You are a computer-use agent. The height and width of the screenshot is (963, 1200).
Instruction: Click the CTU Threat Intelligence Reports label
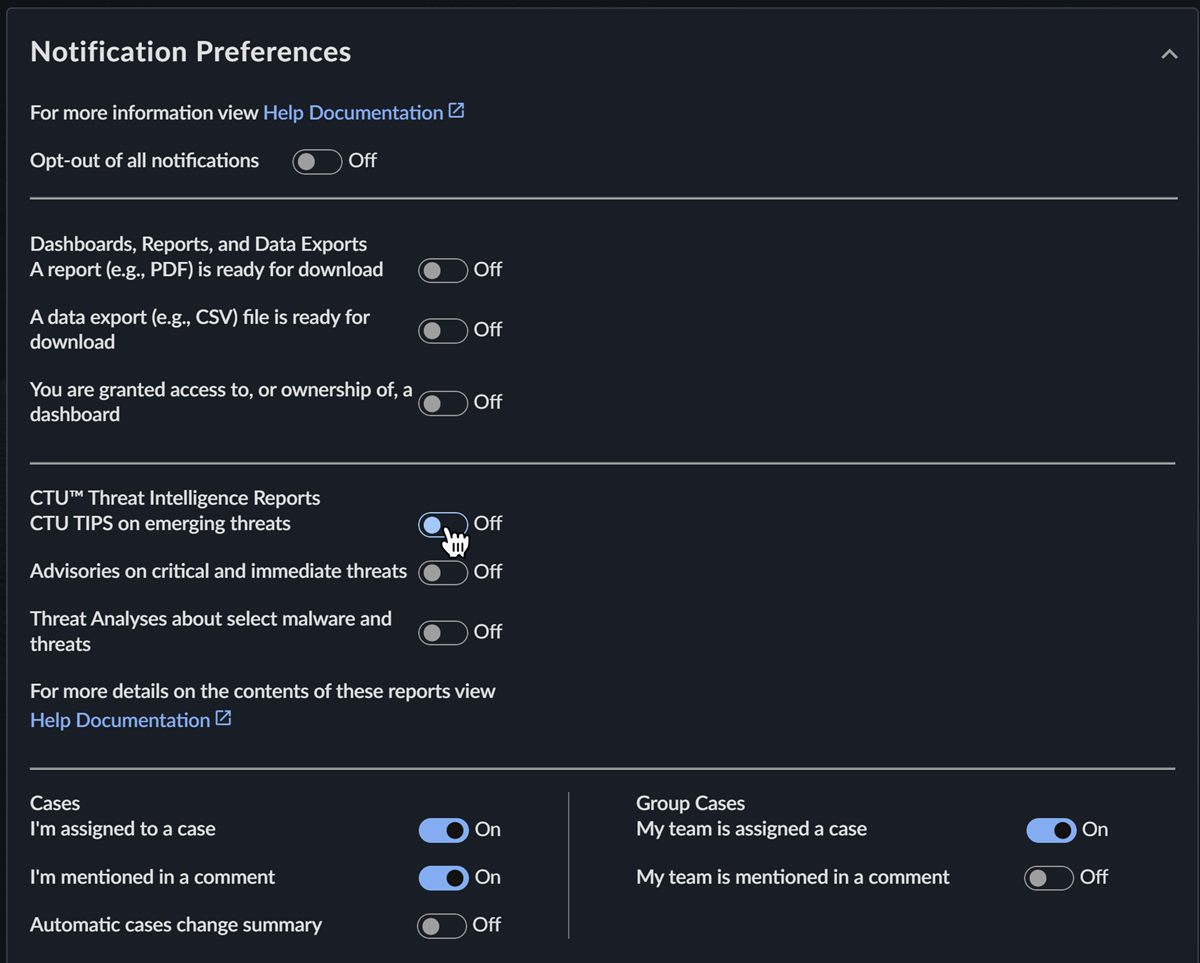pos(175,498)
